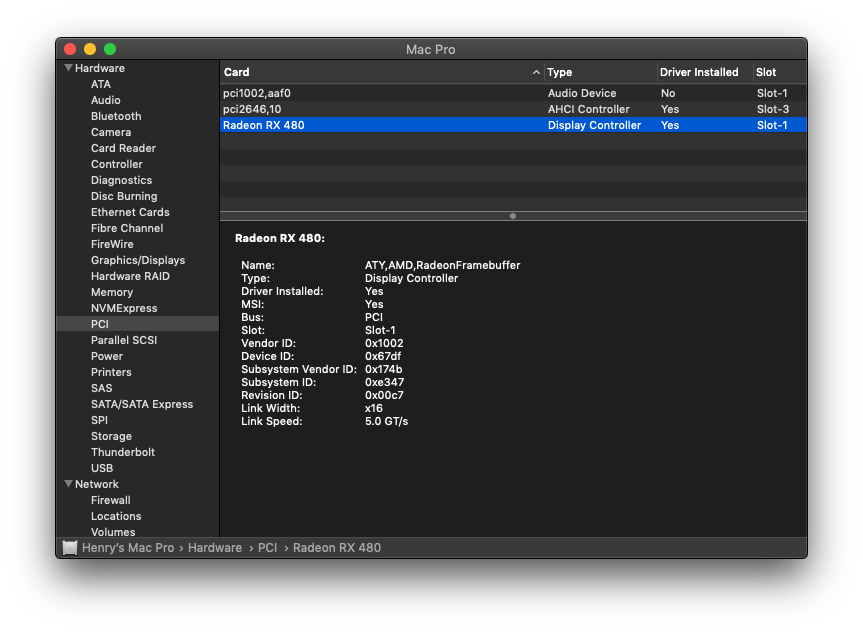Click Hardware in the path bar
Screen dimensions: 863x632
tap(215, 548)
